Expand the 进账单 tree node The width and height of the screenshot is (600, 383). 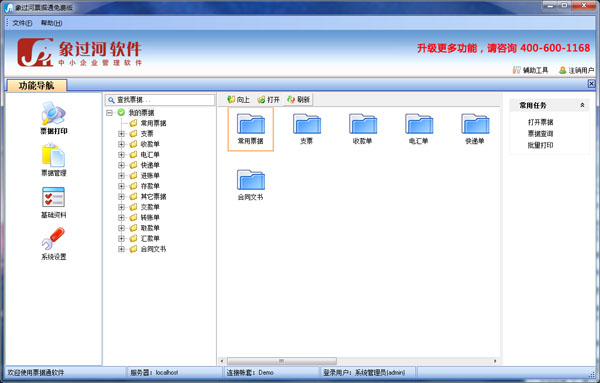point(121,176)
